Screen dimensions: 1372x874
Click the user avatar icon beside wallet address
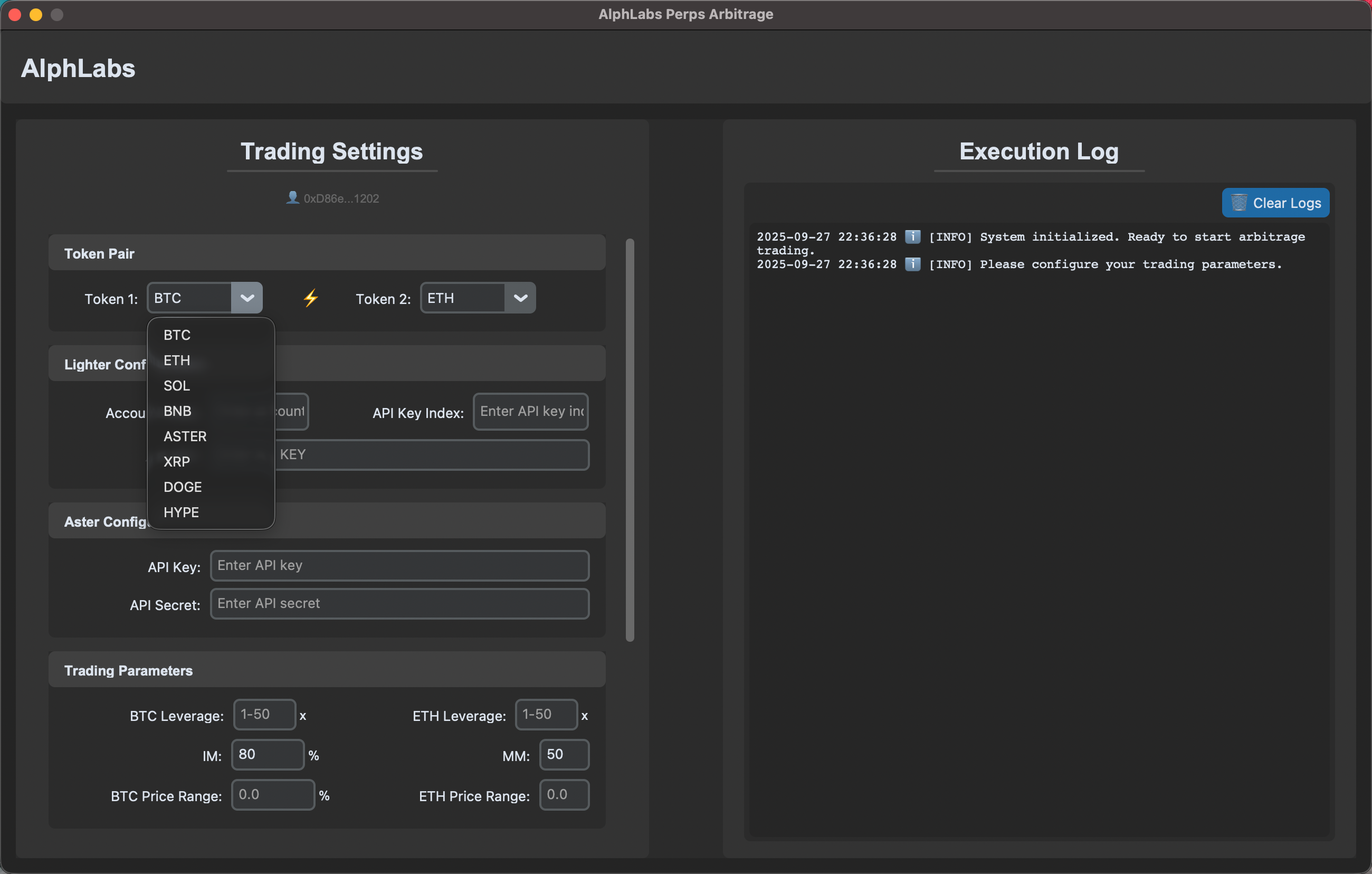pyautogui.click(x=292, y=198)
